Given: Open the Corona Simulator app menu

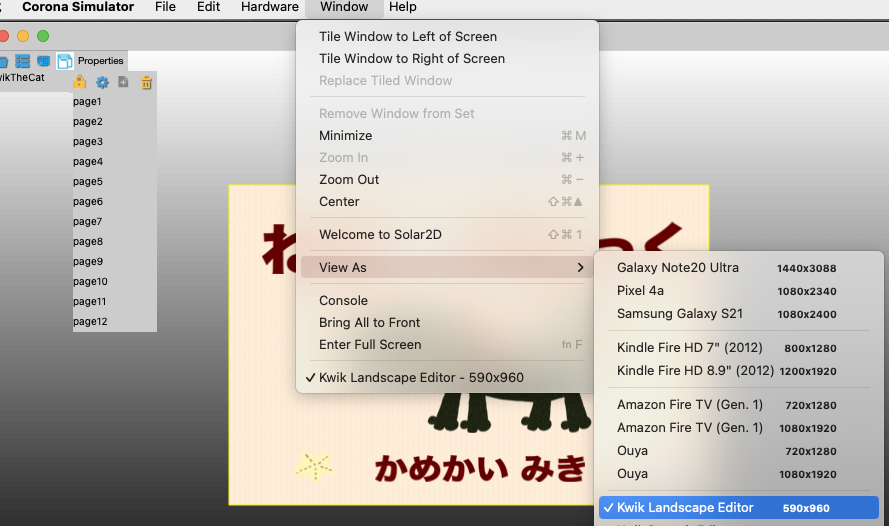Looking at the screenshot, I should pyautogui.click(x=78, y=7).
